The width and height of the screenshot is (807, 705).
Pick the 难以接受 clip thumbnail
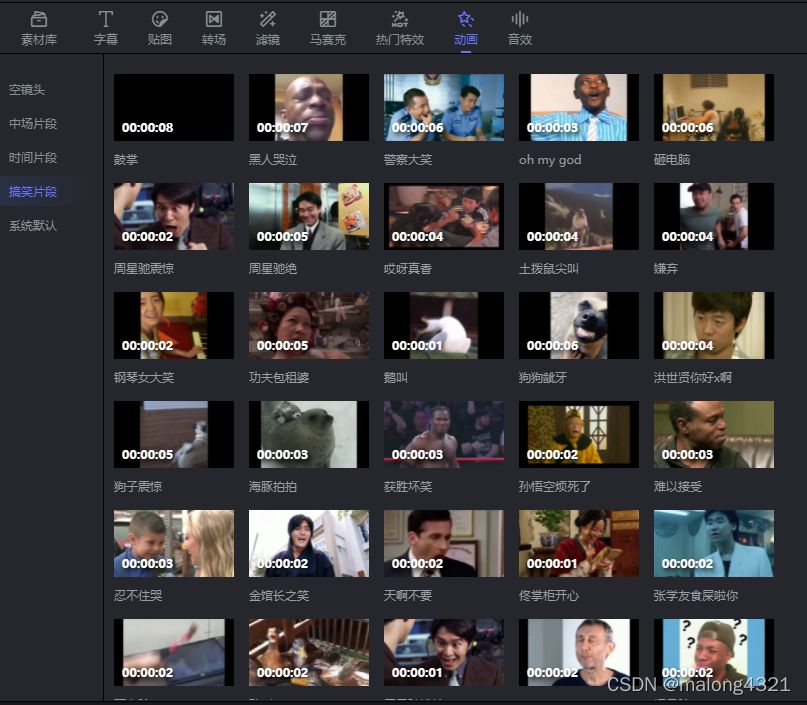(x=714, y=435)
